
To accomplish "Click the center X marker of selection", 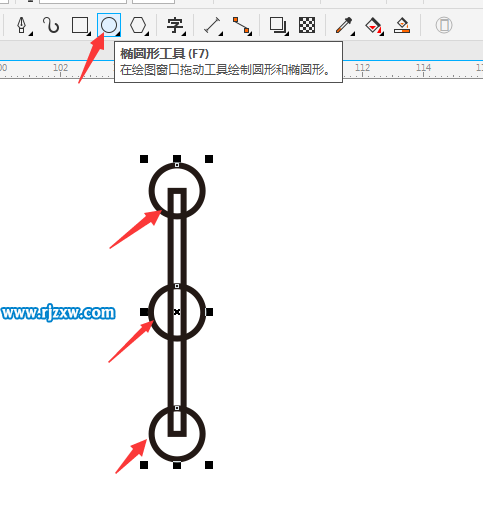I will [177, 312].
